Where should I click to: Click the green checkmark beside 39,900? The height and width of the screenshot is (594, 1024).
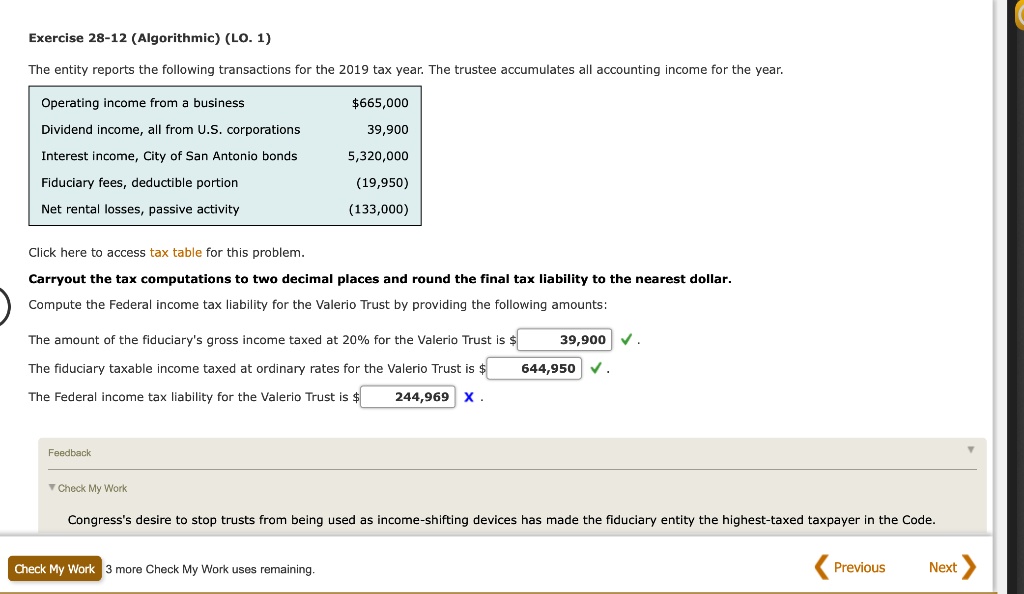coord(626,339)
